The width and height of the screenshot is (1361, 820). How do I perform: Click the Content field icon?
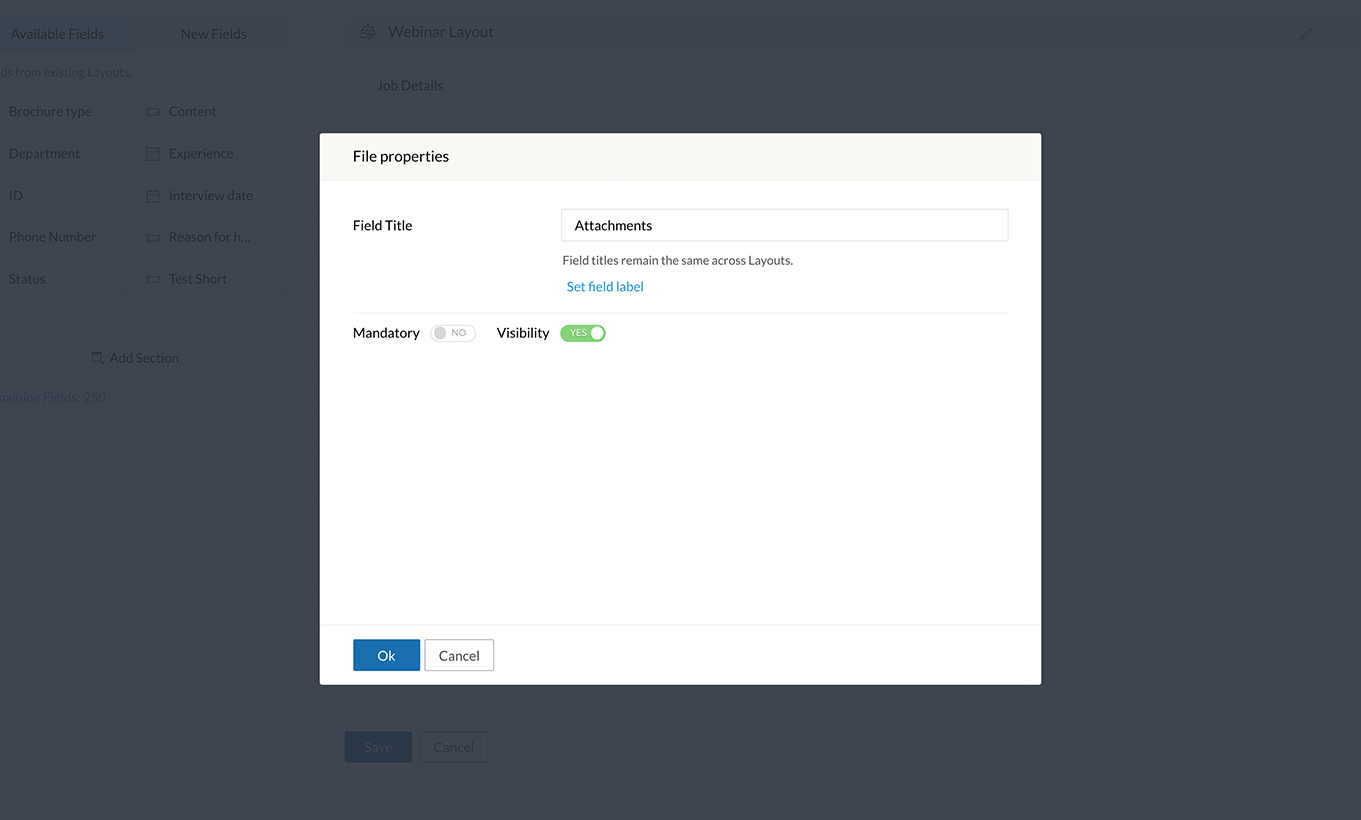(153, 112)
